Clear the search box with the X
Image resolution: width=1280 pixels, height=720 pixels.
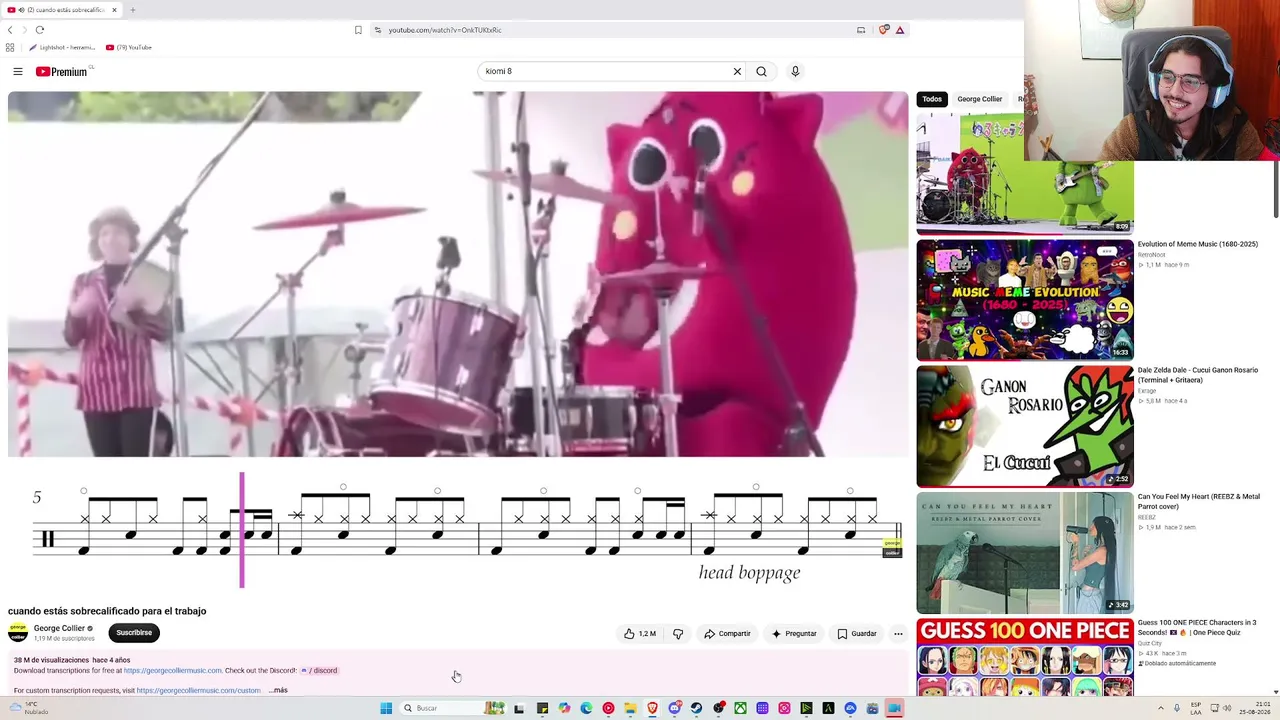[x=737, y=71]
